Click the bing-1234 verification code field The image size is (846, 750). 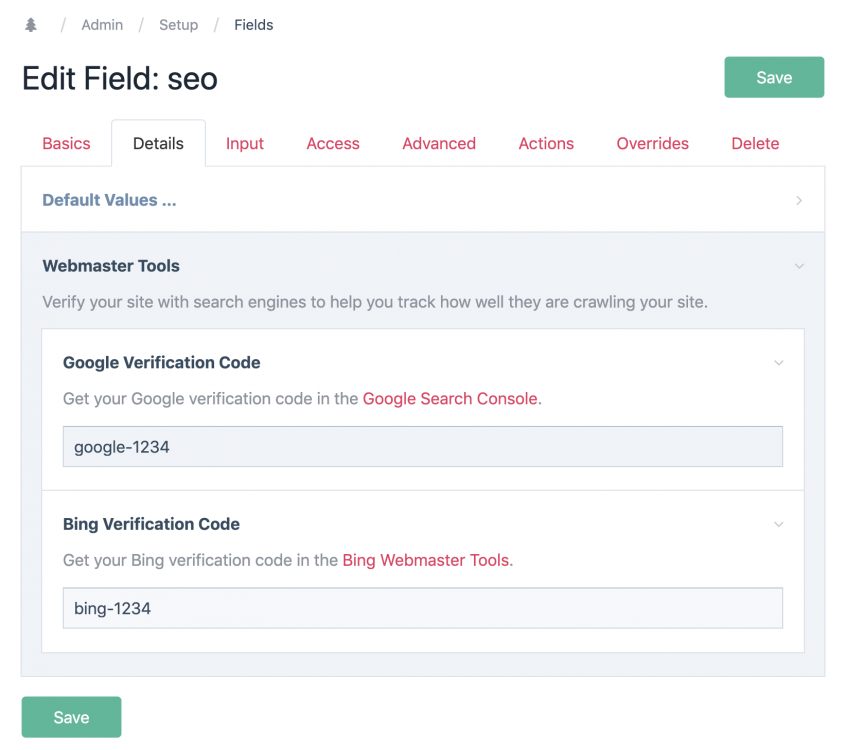coord(422,607)
